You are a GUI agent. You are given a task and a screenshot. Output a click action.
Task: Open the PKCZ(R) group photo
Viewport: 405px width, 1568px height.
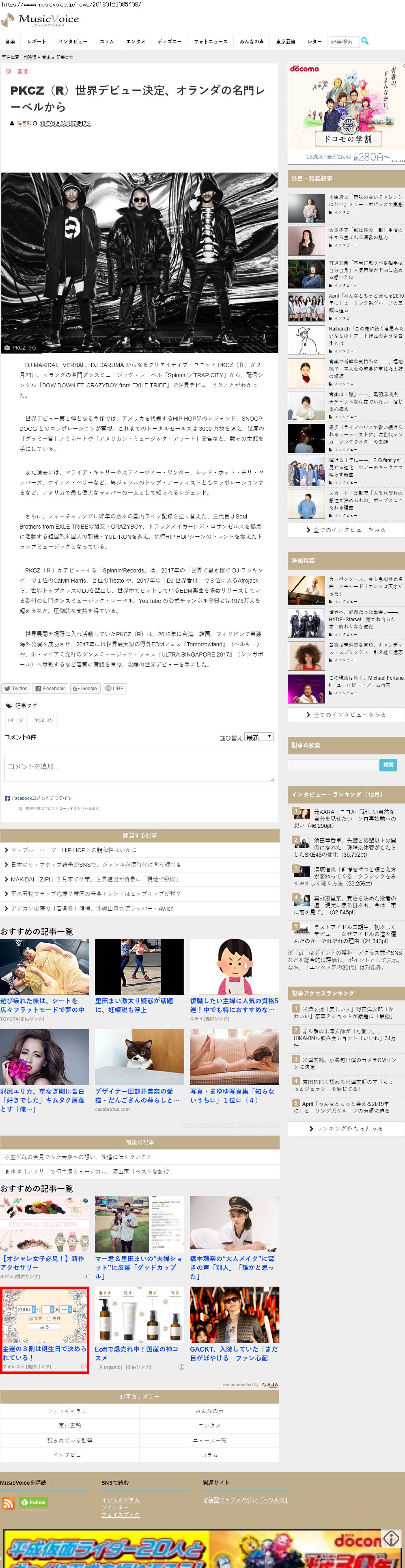140,262
